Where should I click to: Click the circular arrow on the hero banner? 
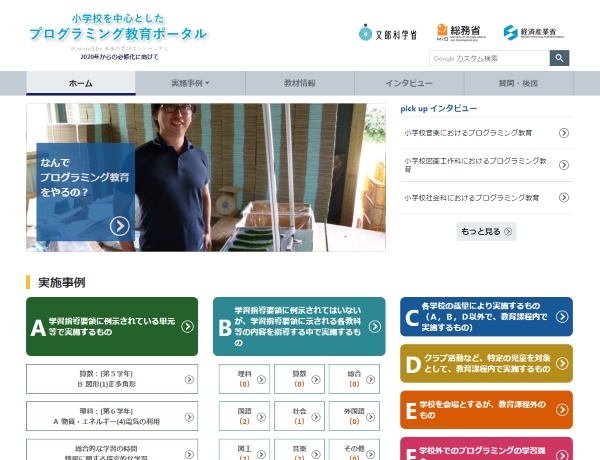[x=120, y=226]
